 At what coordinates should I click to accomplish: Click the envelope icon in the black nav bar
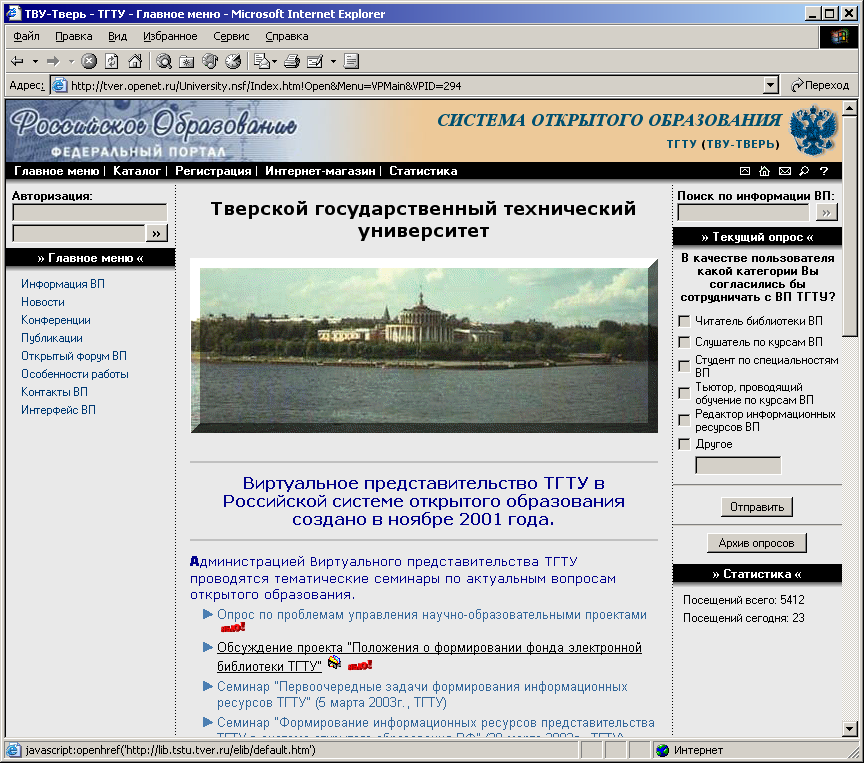pyautogui.click(x=785, y=171)
